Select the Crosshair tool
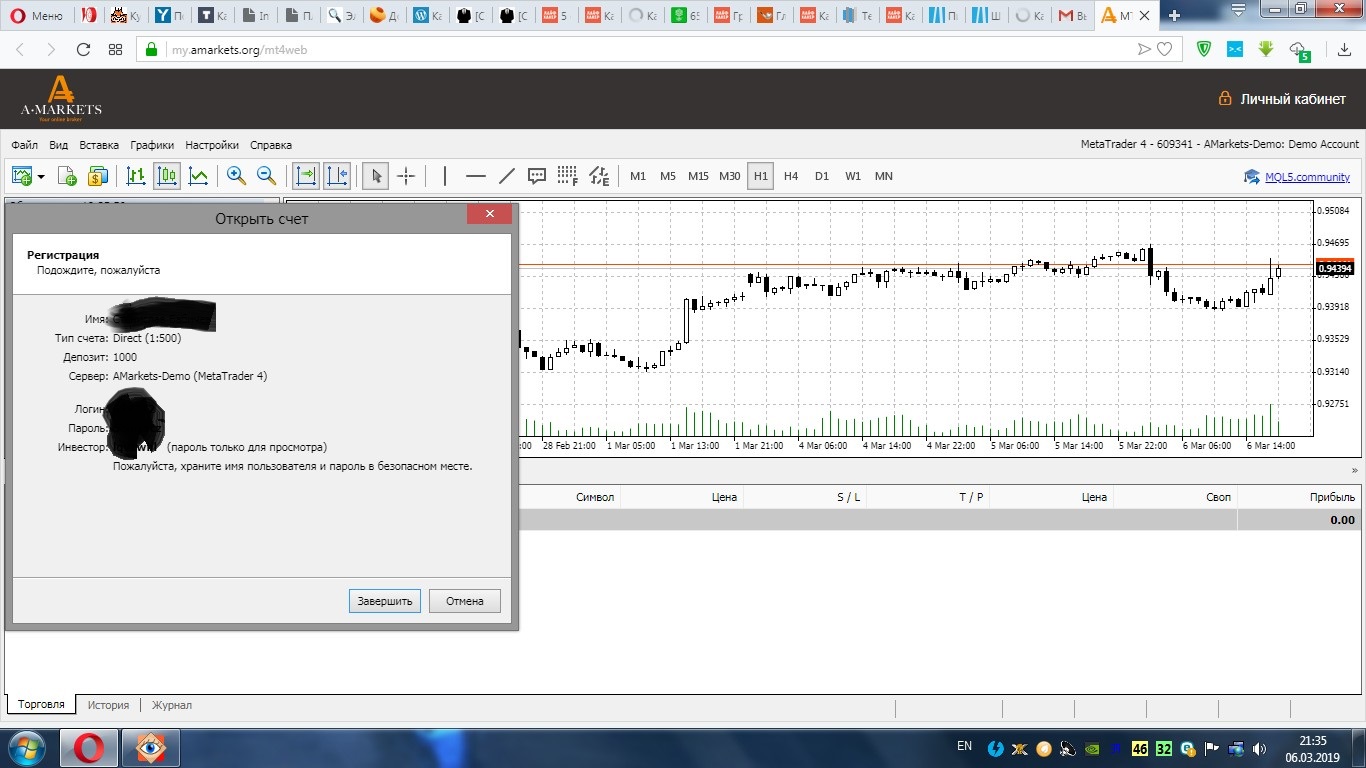Screen dimensions: 1366x768 coord(406,176)
